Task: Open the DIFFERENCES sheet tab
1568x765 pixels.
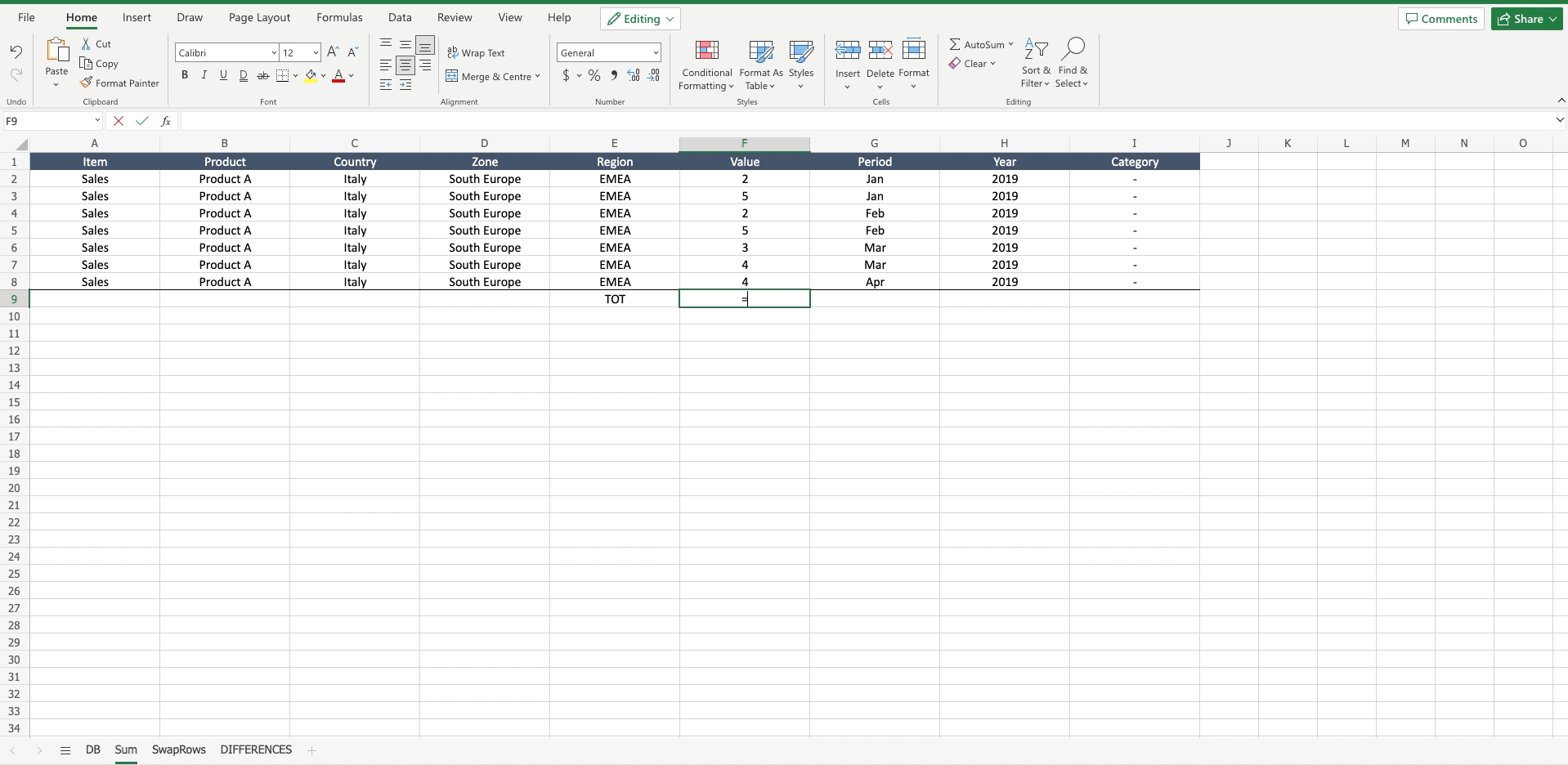Action: point(257,749)
